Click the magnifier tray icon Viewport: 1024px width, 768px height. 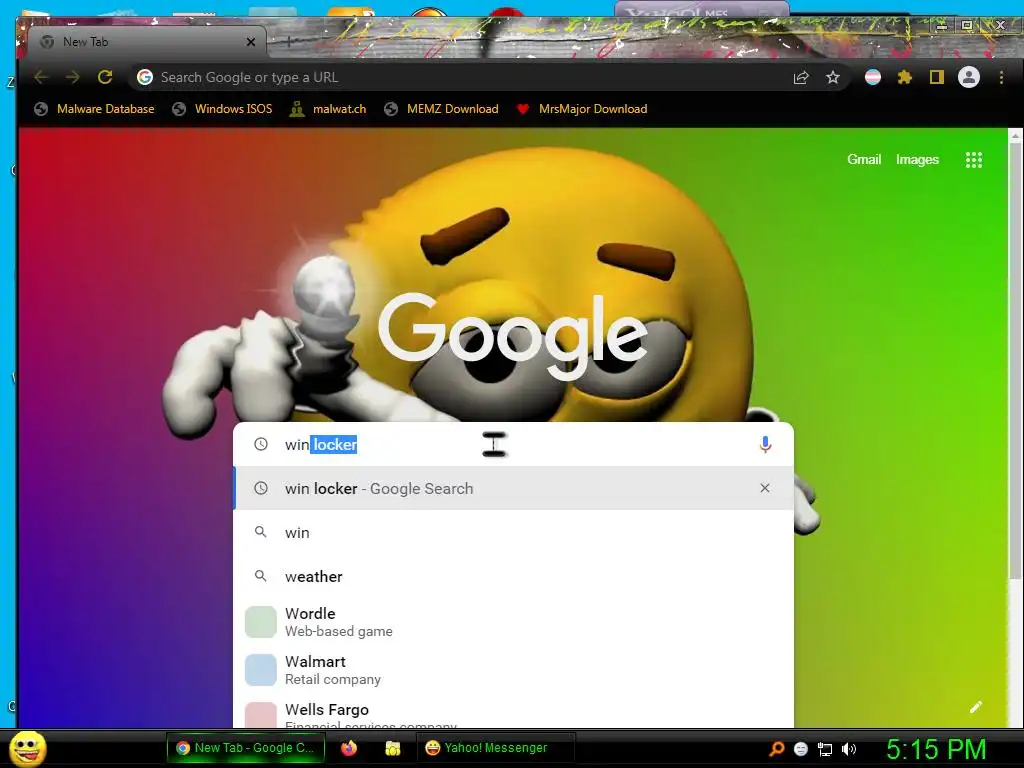point(776,749)
